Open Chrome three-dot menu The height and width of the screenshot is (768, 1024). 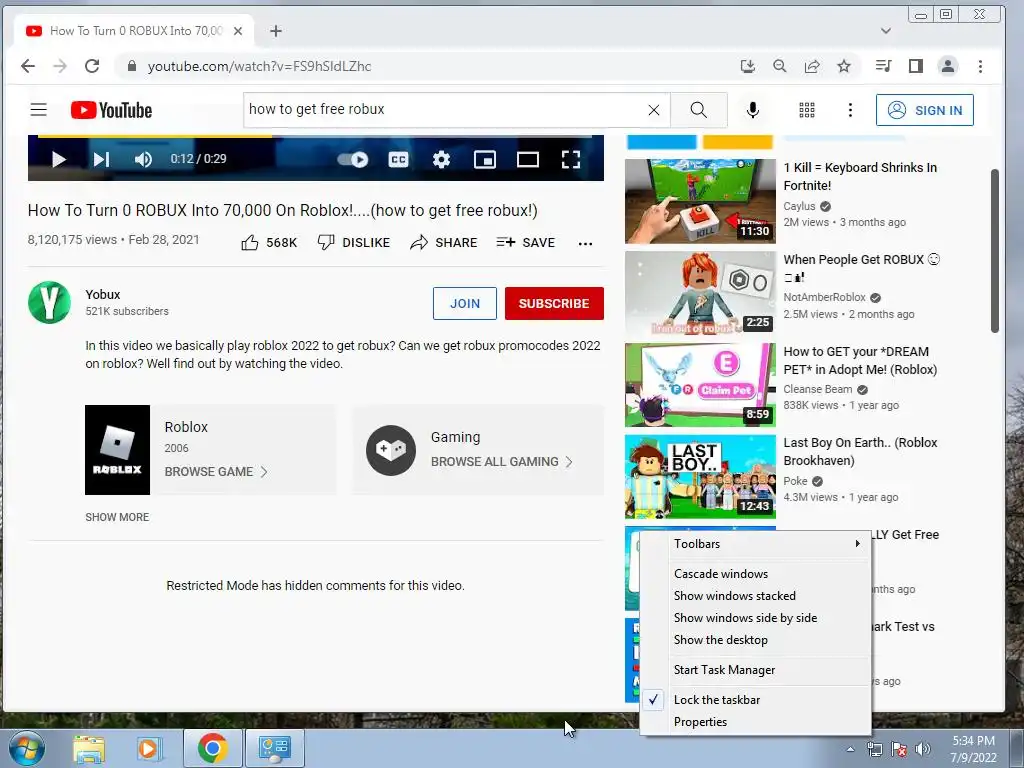(x=980, y=66)
